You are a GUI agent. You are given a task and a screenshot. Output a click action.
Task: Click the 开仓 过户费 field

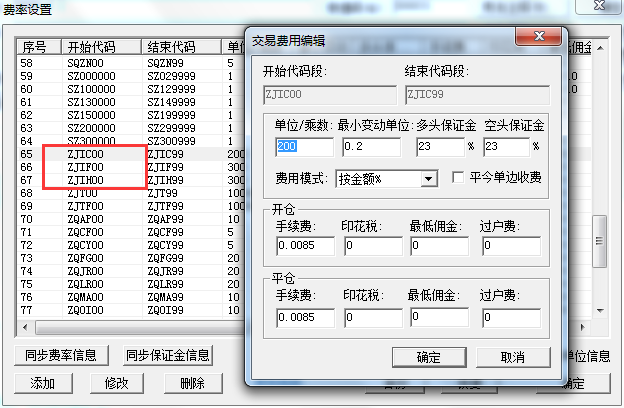click(511, 246)
